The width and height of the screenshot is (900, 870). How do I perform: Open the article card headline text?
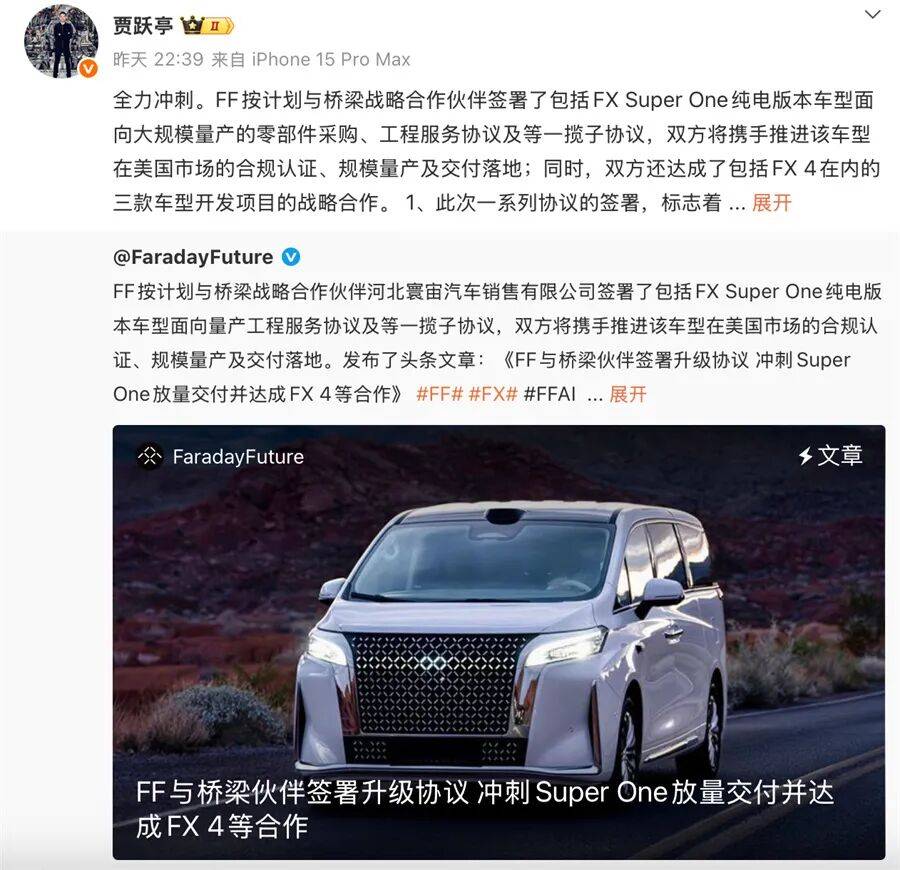click(484, 810)
